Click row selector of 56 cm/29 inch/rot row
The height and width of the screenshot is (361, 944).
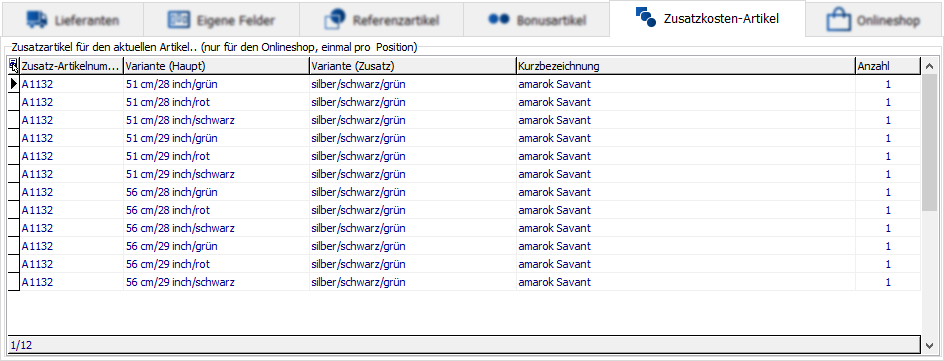point(14,264)
